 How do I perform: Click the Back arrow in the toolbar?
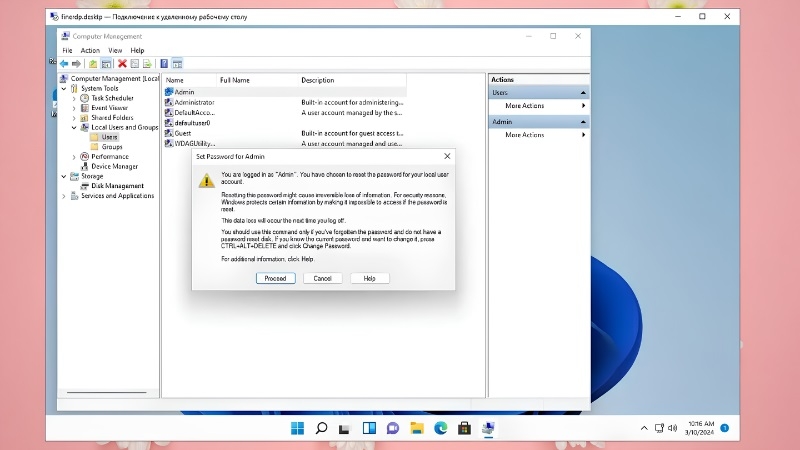point(64,64)
